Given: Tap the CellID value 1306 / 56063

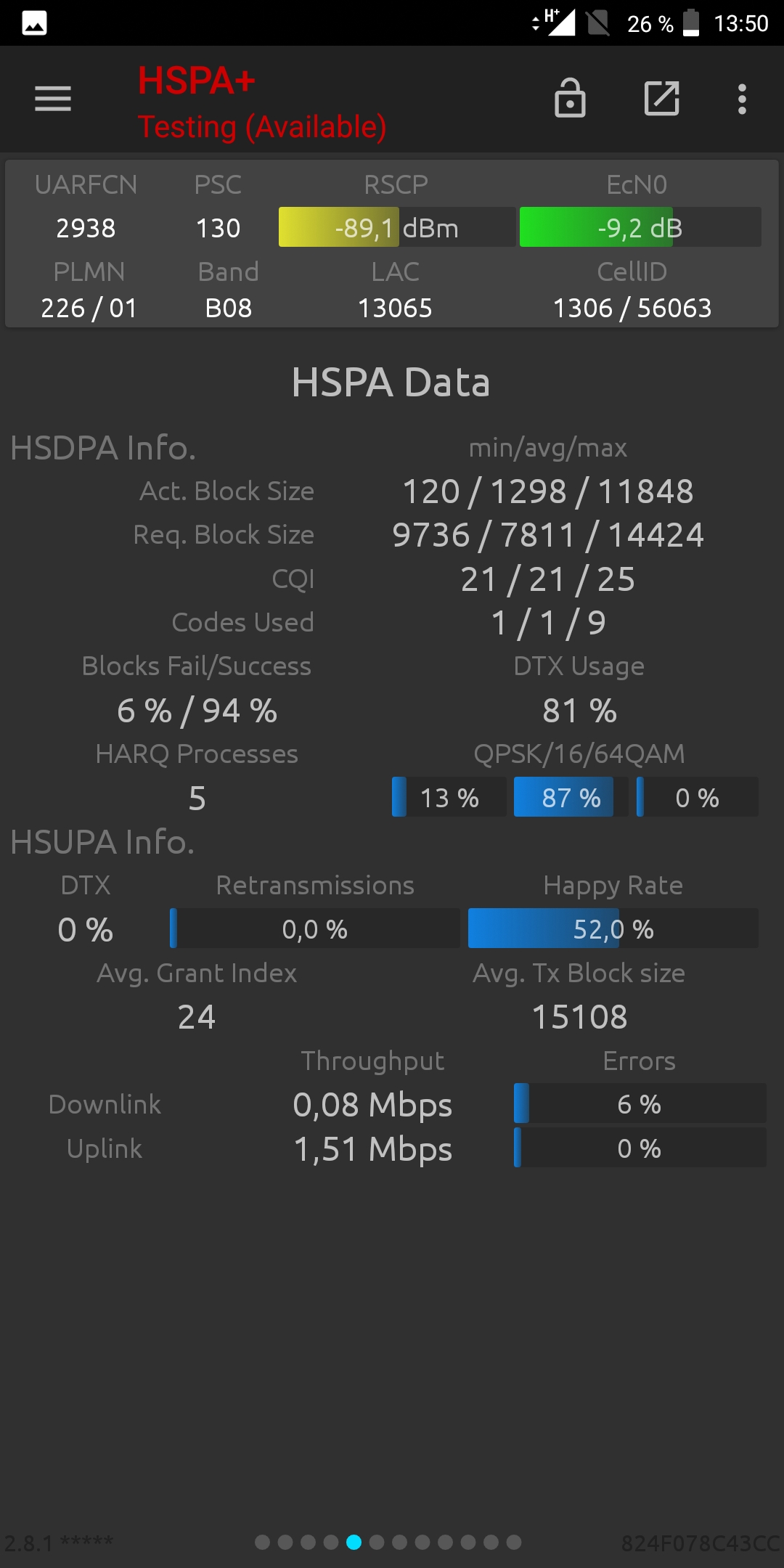Looking at the screenshot, I should (x=632, y=309).
